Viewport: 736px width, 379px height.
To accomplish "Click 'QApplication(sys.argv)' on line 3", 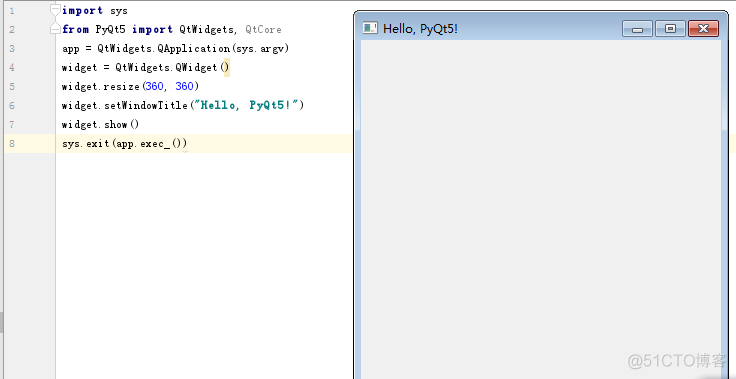I will click(x=223, y=49).
